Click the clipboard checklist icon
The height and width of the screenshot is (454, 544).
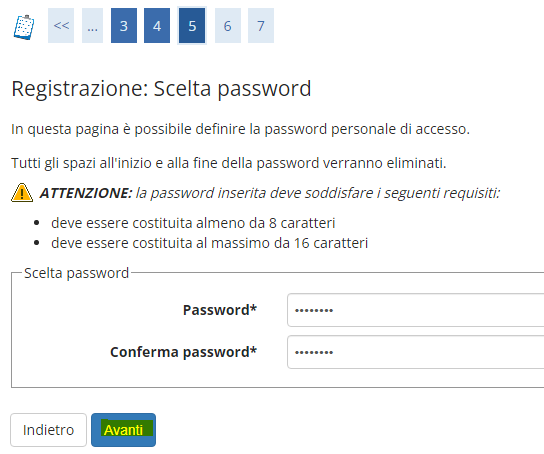click(x=24, y=27)
